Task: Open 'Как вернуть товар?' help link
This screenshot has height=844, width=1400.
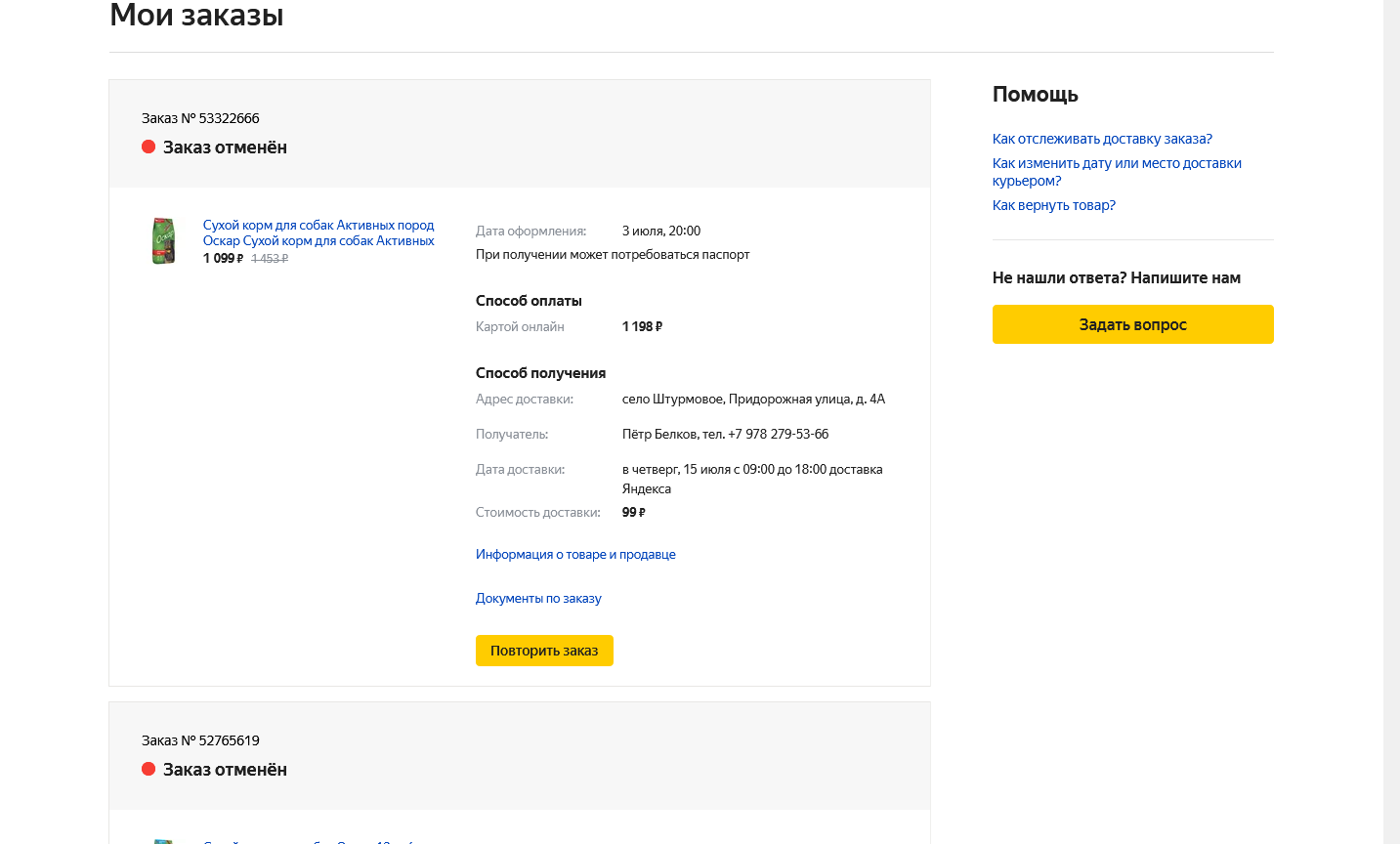Action: tap(1053, 205)
